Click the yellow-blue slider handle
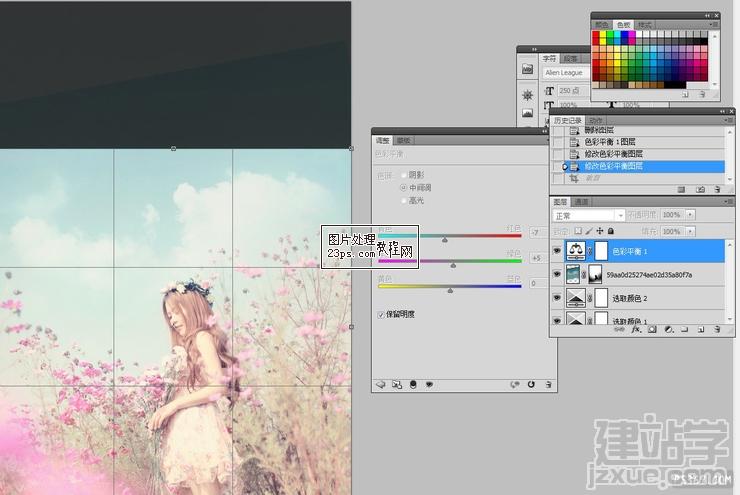 pos(450,290)
